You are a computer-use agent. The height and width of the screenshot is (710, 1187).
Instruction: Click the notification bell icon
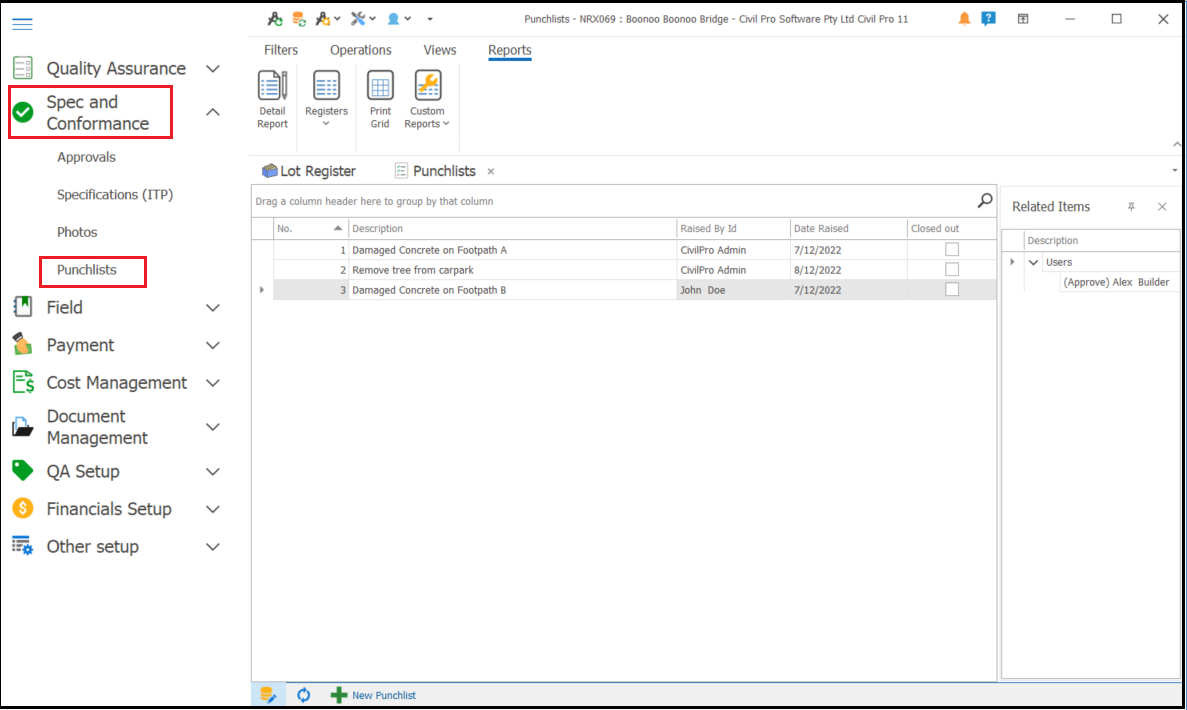click(964, 19)
